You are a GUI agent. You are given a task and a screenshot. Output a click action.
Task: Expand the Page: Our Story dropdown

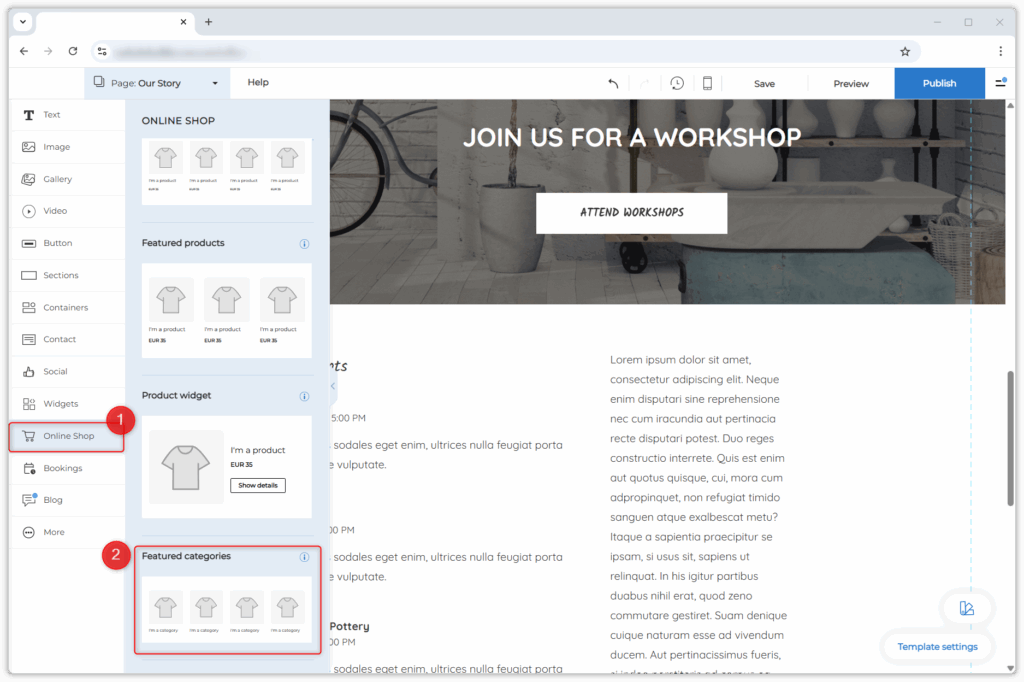tap(157, 83)
